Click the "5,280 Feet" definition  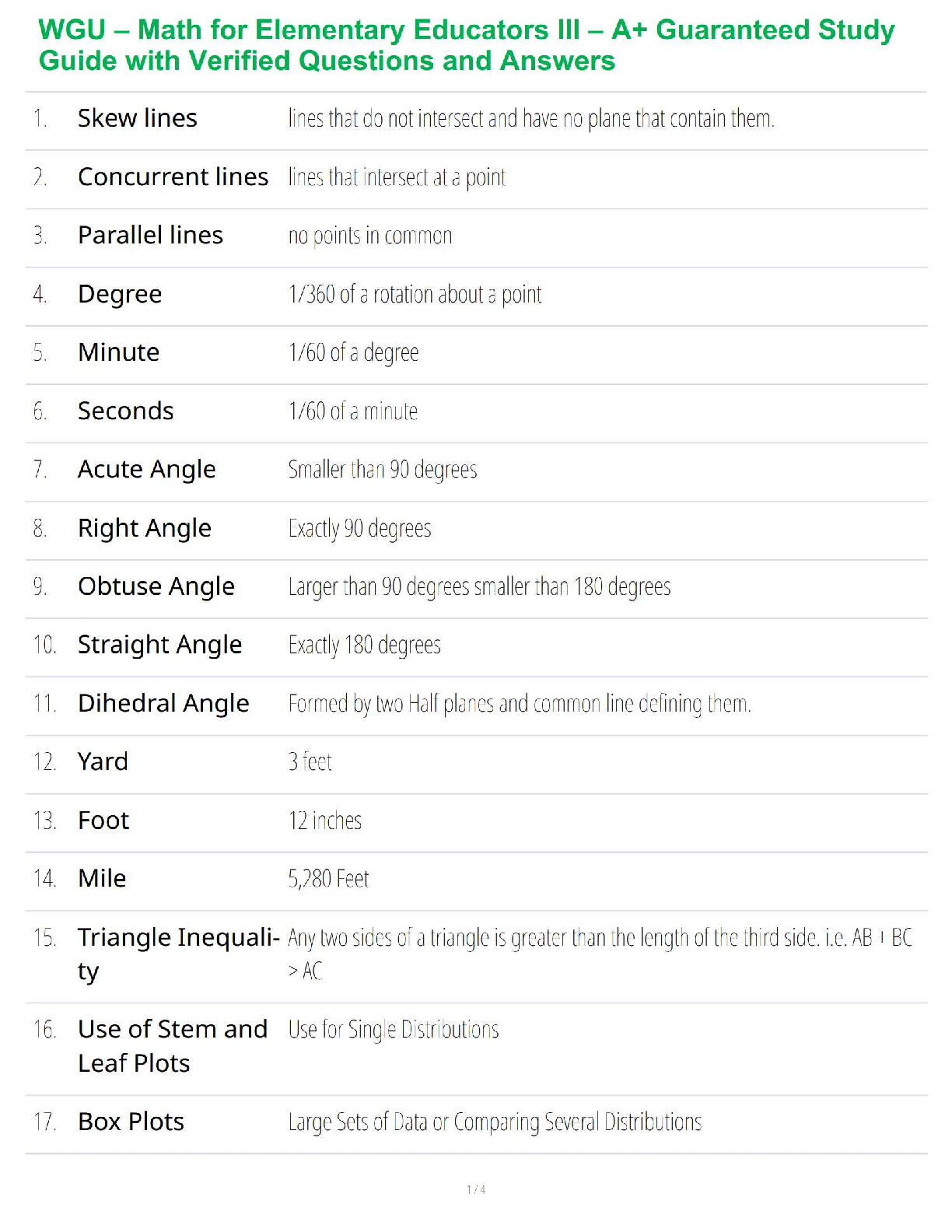point(328,879)
